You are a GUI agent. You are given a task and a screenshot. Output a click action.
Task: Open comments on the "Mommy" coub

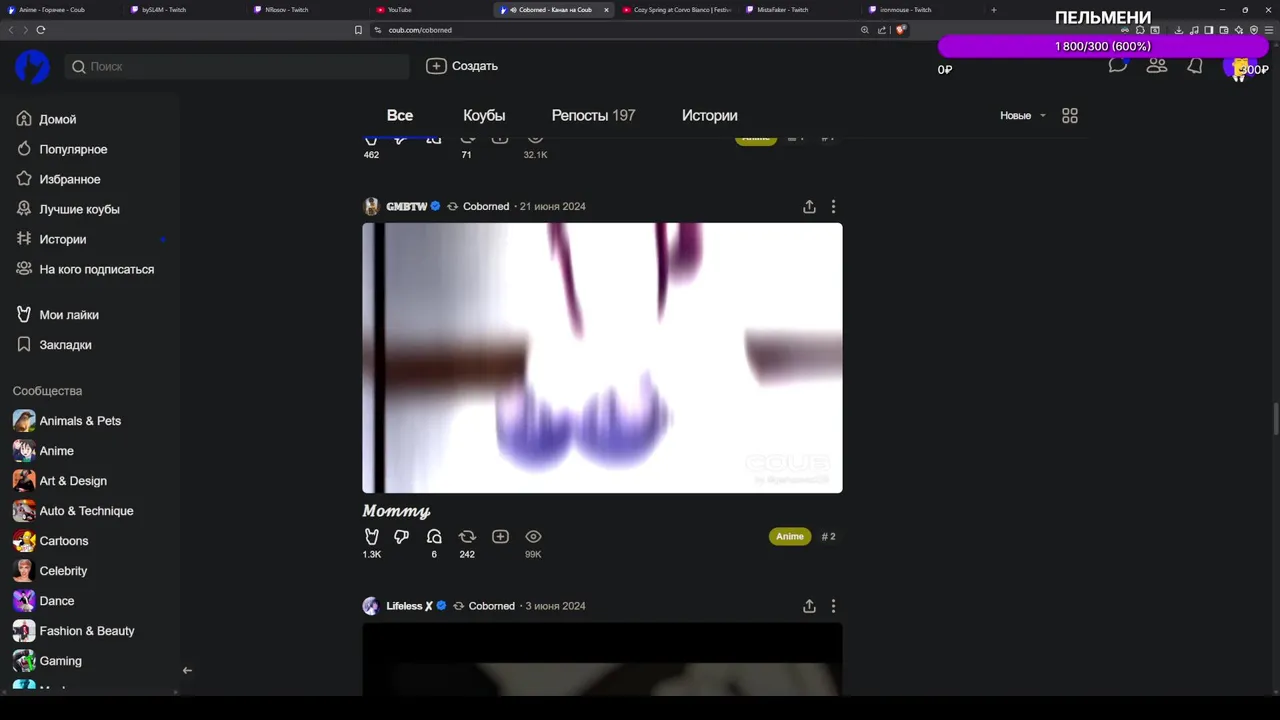tap(434, 537)
